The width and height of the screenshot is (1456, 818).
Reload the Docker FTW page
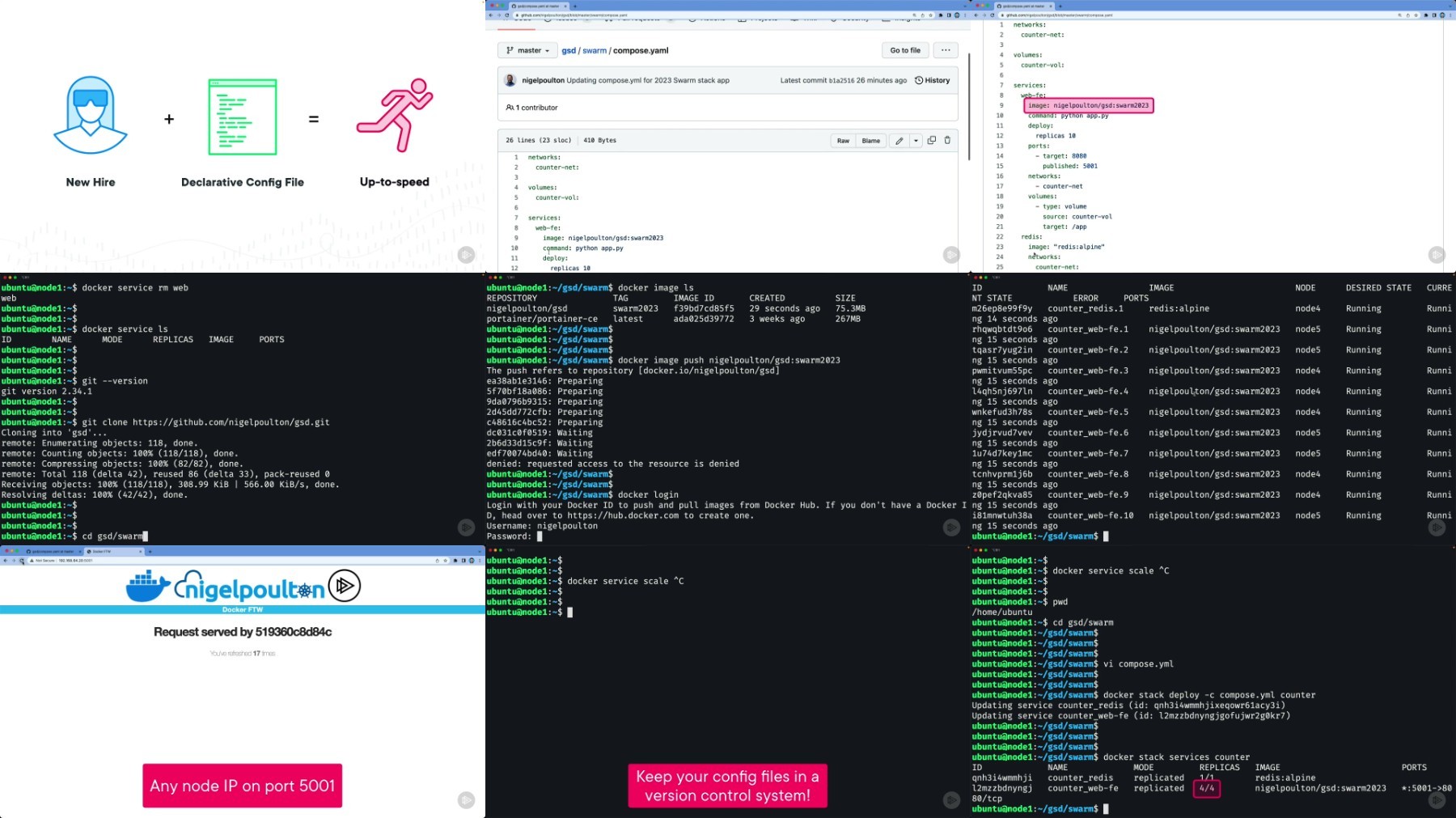coord(22,561)
